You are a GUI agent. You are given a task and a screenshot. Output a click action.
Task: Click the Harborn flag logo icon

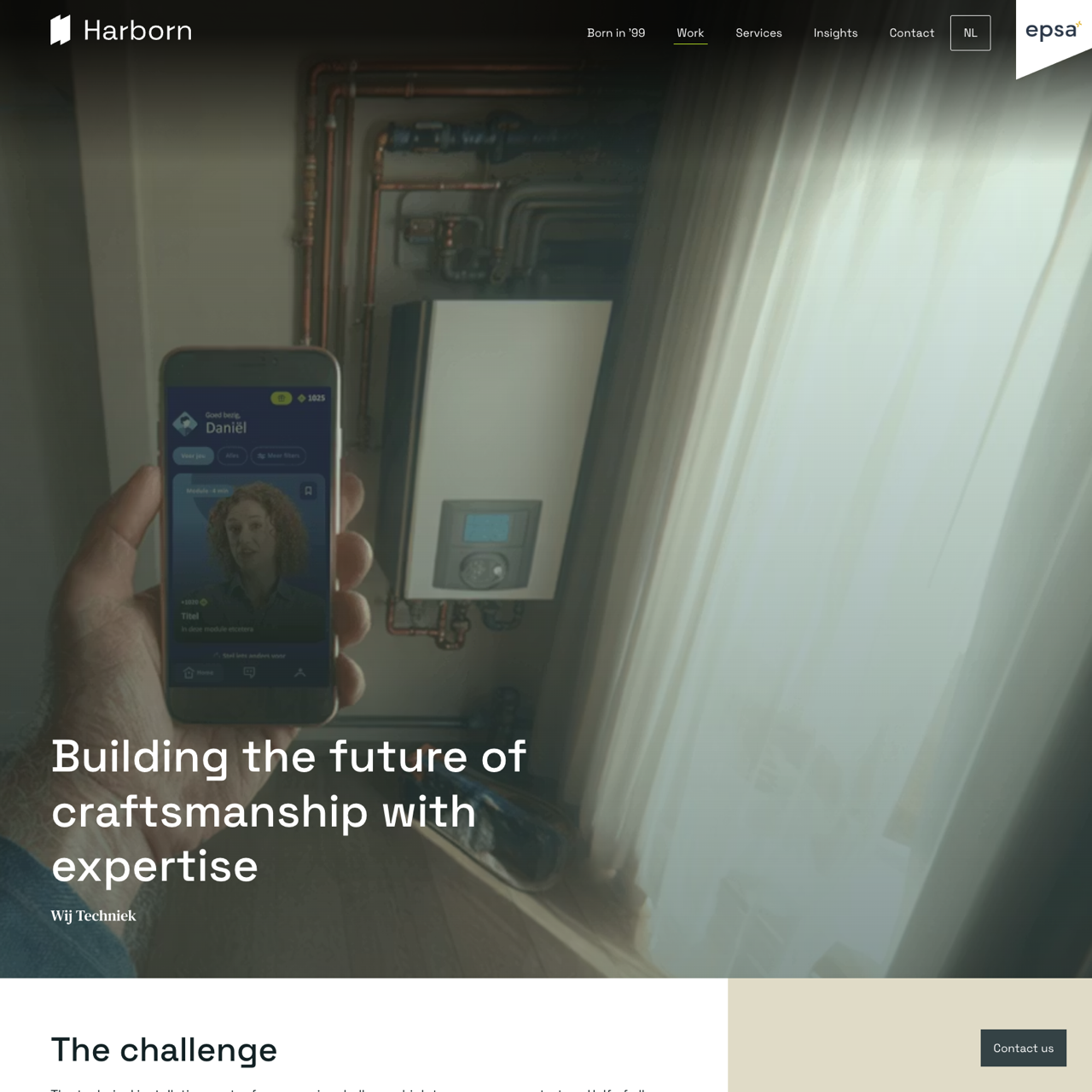pos(61,30)
